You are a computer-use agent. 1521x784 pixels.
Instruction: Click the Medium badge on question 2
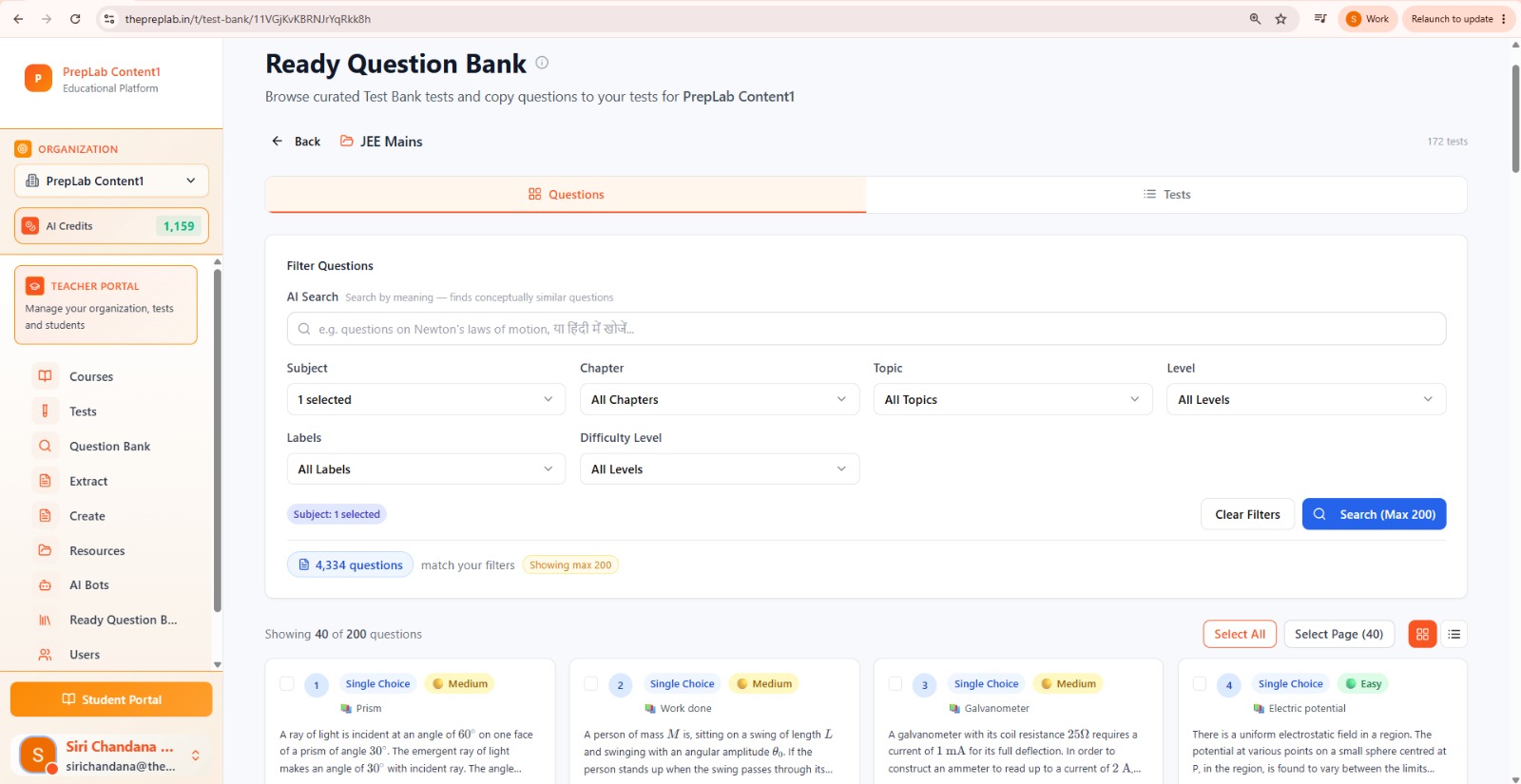click(764, 683)
